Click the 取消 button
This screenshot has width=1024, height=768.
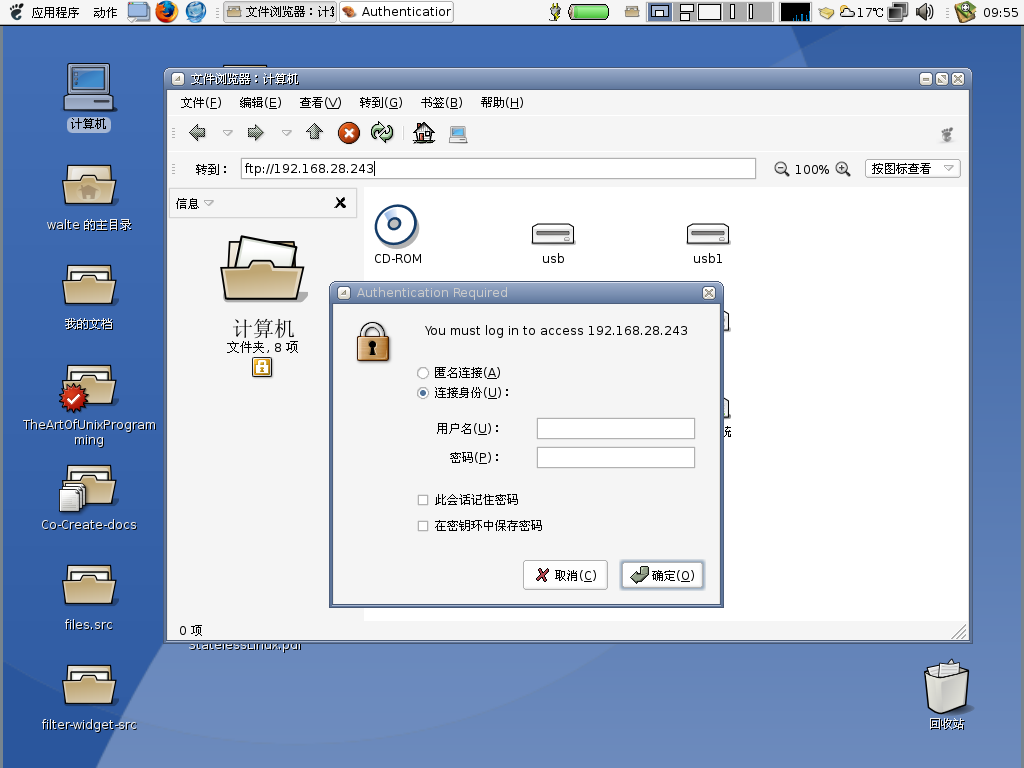565,575
